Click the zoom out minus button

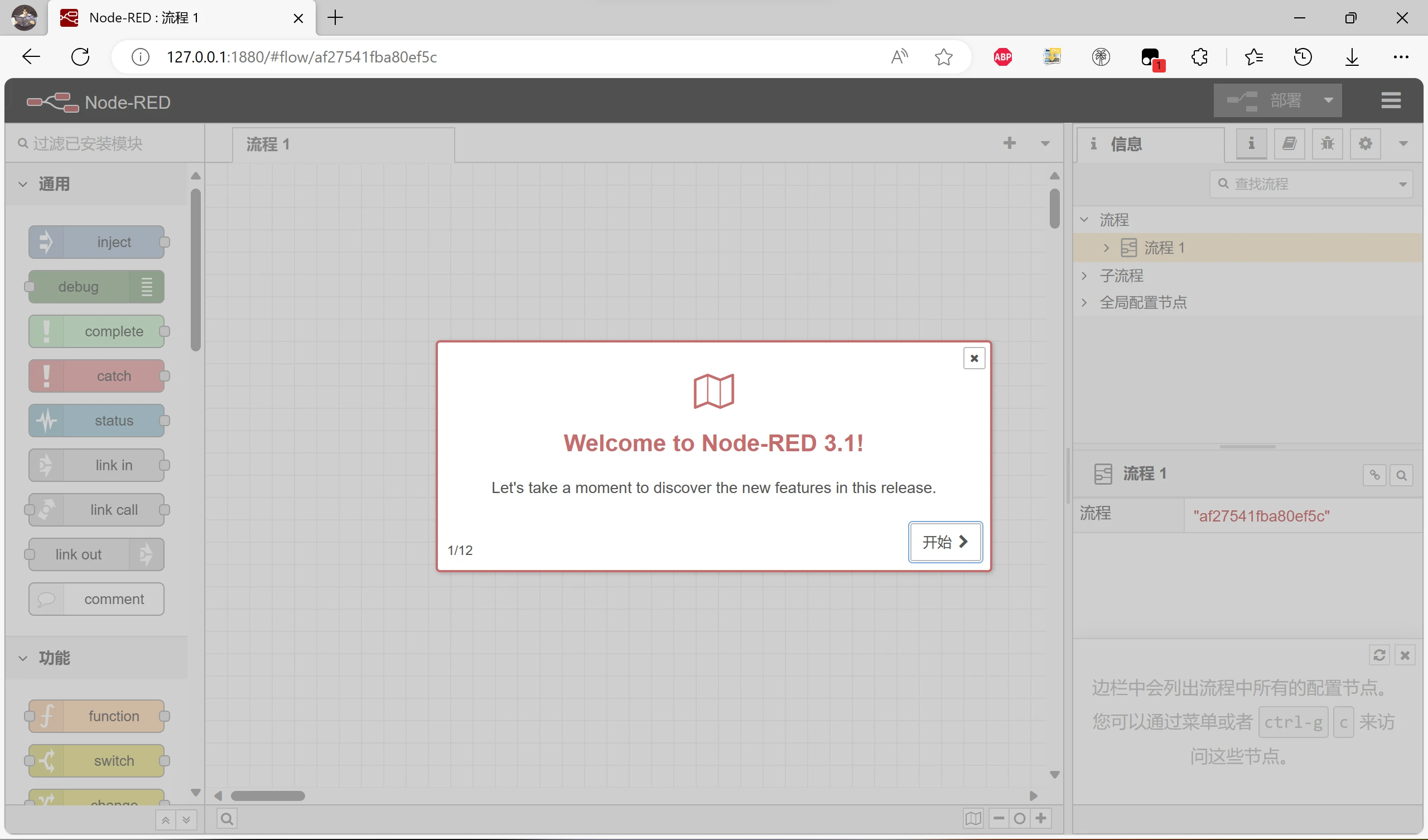(x=998, y=818)
